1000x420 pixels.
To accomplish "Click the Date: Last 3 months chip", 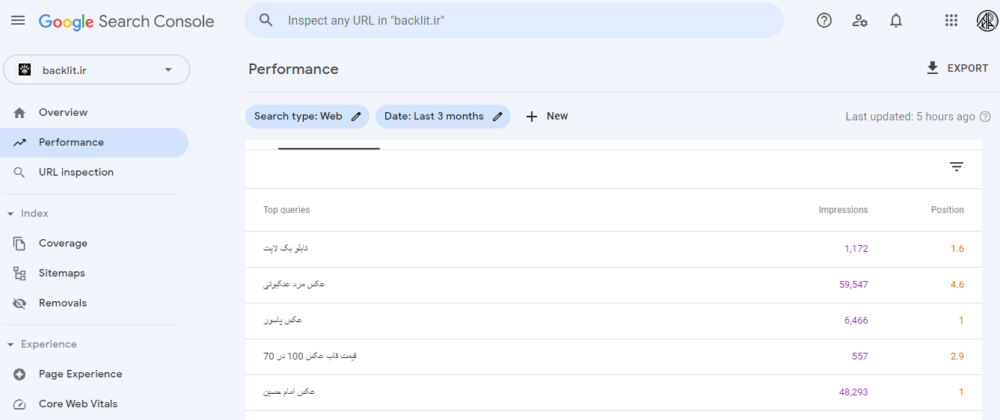I will [x=444, y=117].
